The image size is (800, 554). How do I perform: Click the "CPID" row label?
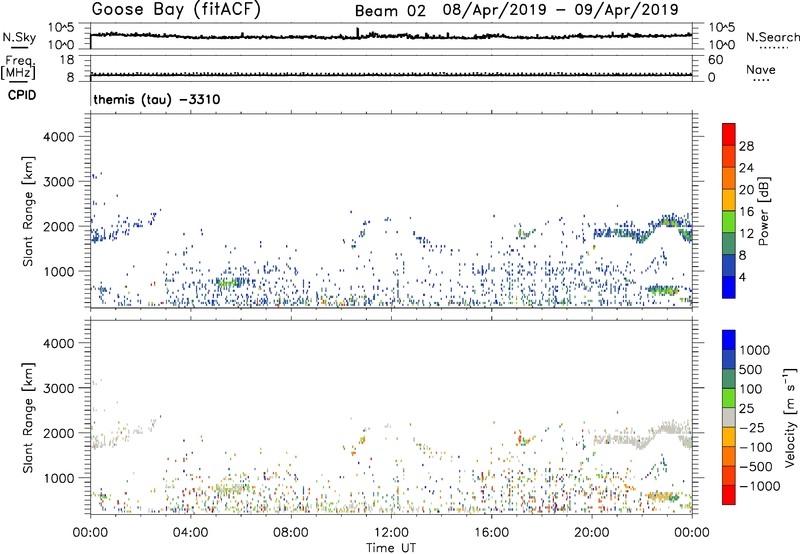coord(22,95)
